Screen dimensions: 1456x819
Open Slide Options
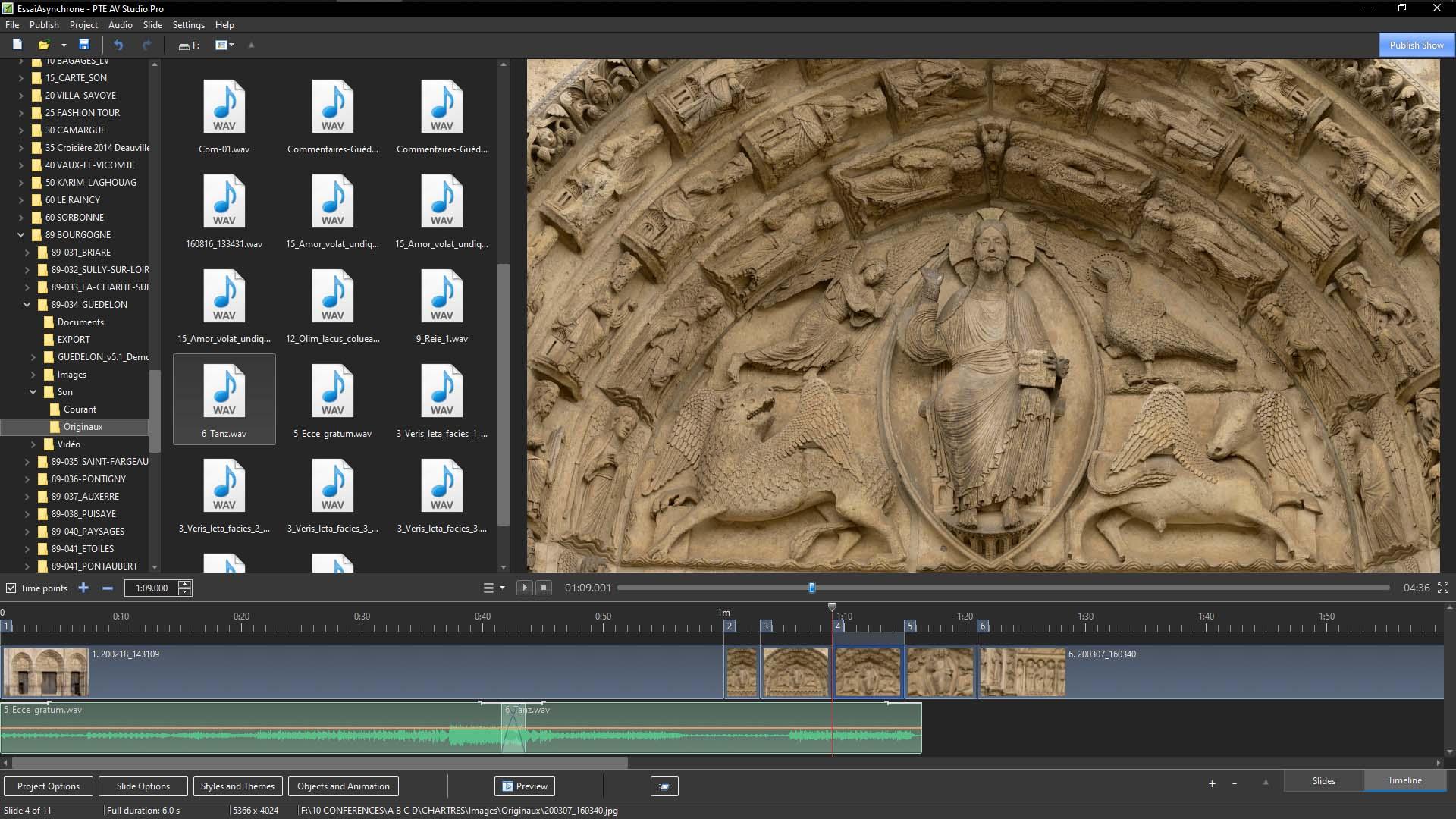pos(143,786)
